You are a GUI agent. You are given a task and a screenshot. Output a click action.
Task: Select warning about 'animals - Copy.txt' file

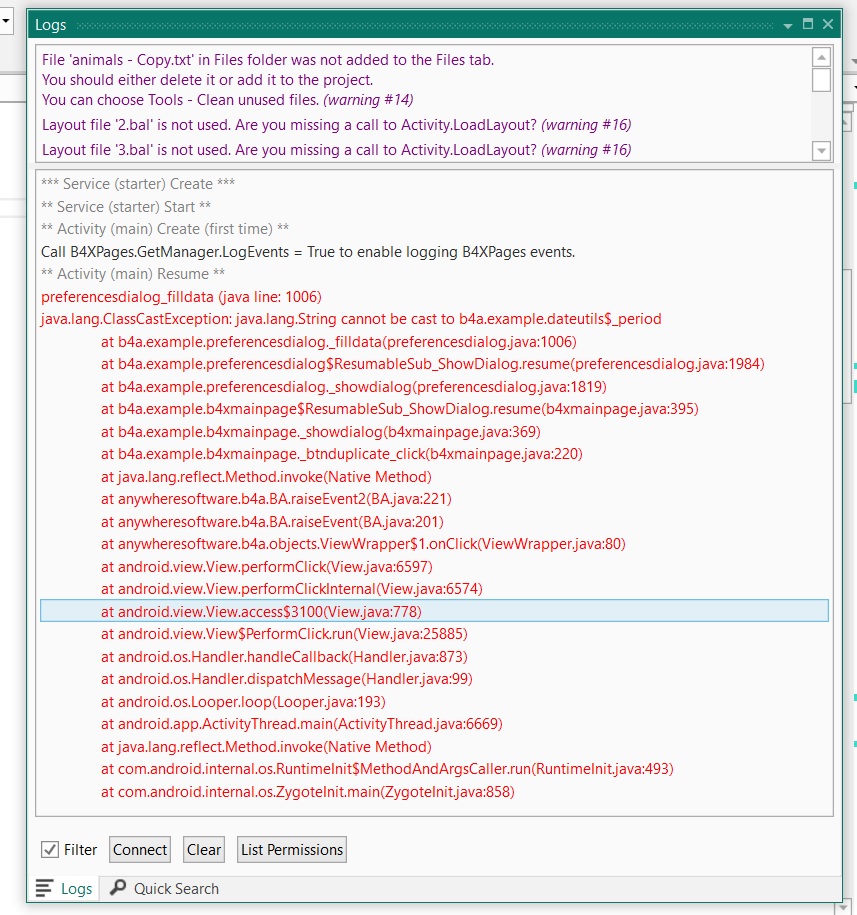click(x=268, y=80)
